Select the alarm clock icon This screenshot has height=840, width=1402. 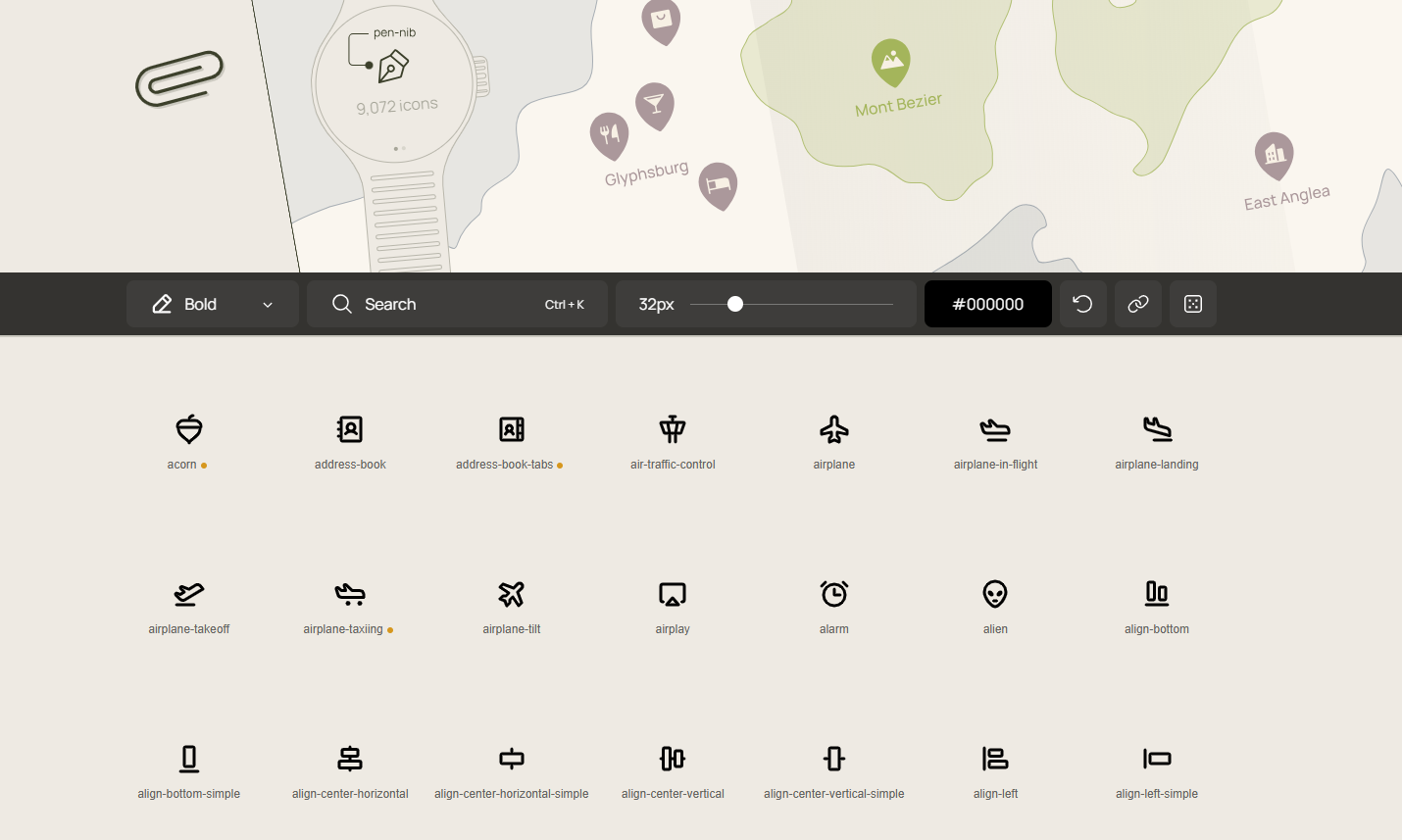[x=834, y=594]
